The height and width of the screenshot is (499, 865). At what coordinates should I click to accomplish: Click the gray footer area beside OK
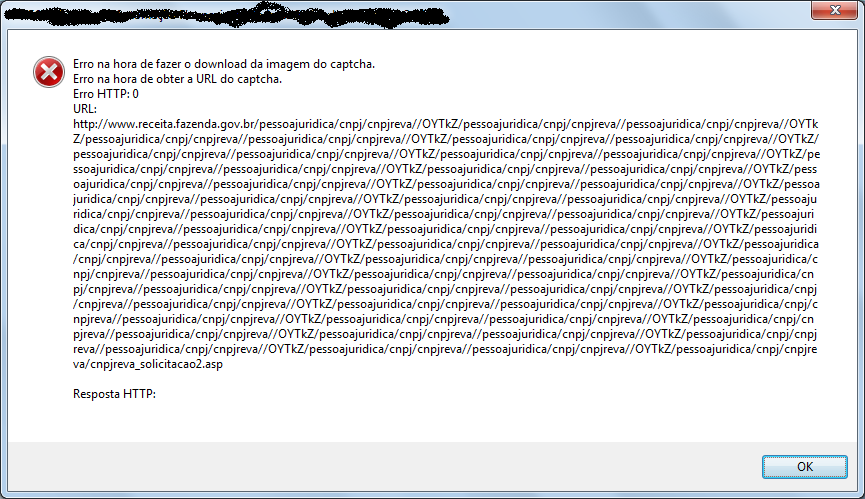tap(381, 466)
